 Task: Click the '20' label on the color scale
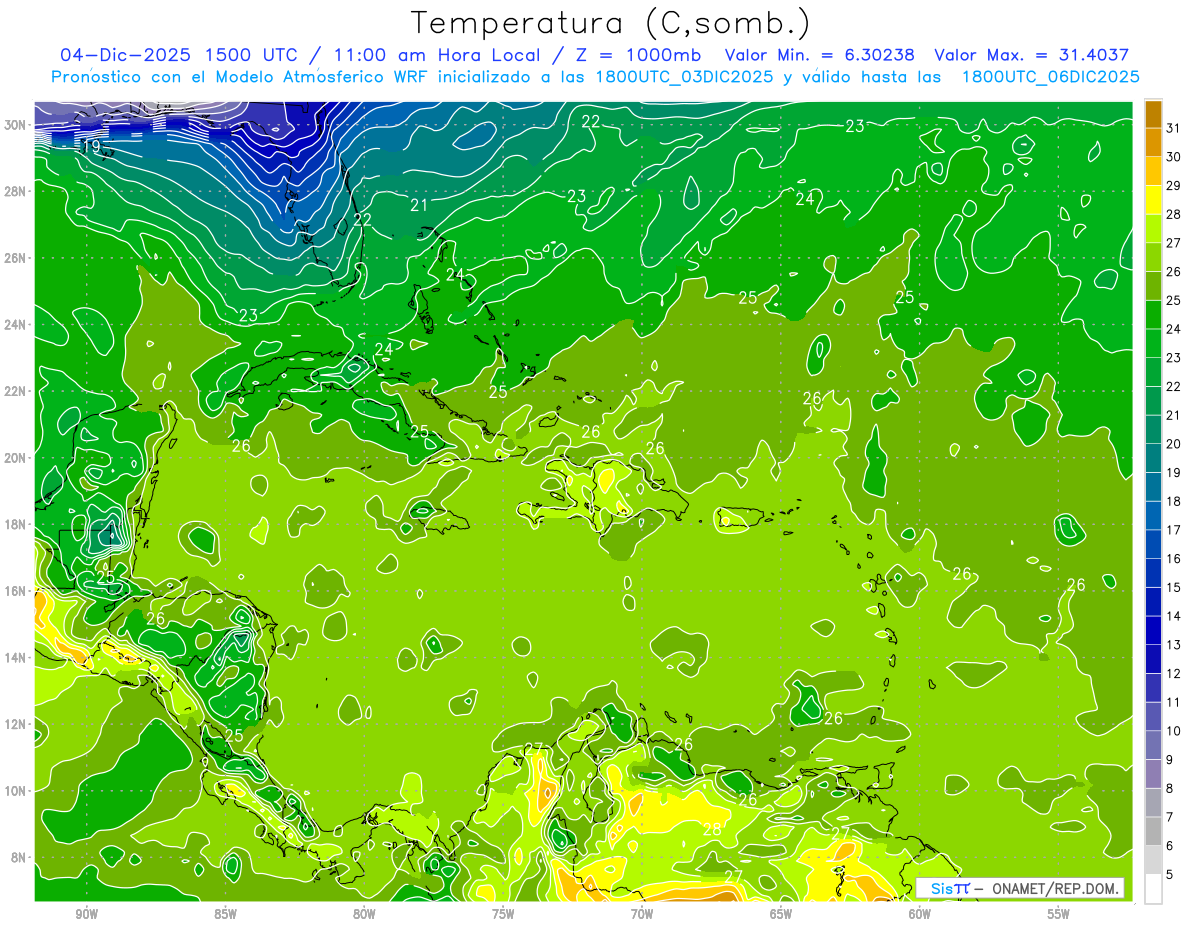(1173, 444)
